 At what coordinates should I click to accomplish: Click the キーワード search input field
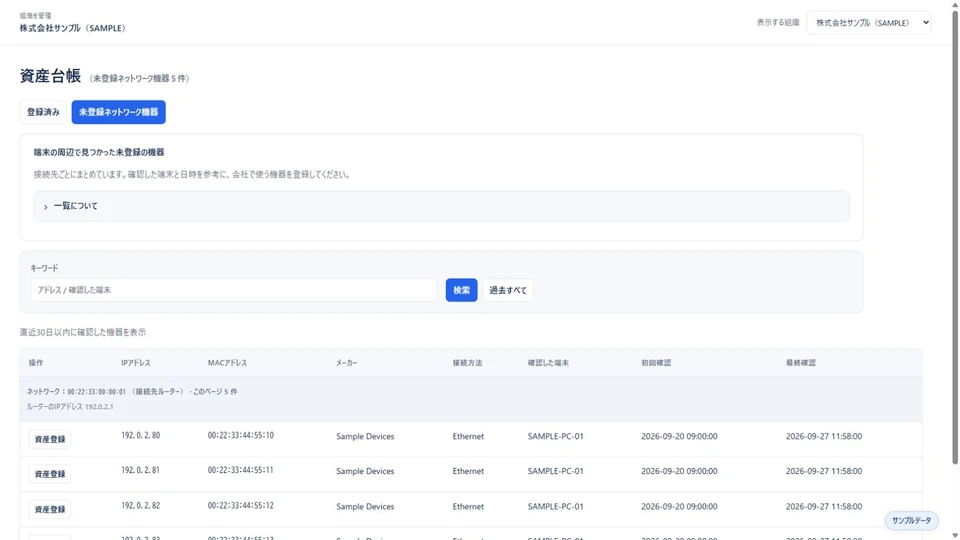234,290
